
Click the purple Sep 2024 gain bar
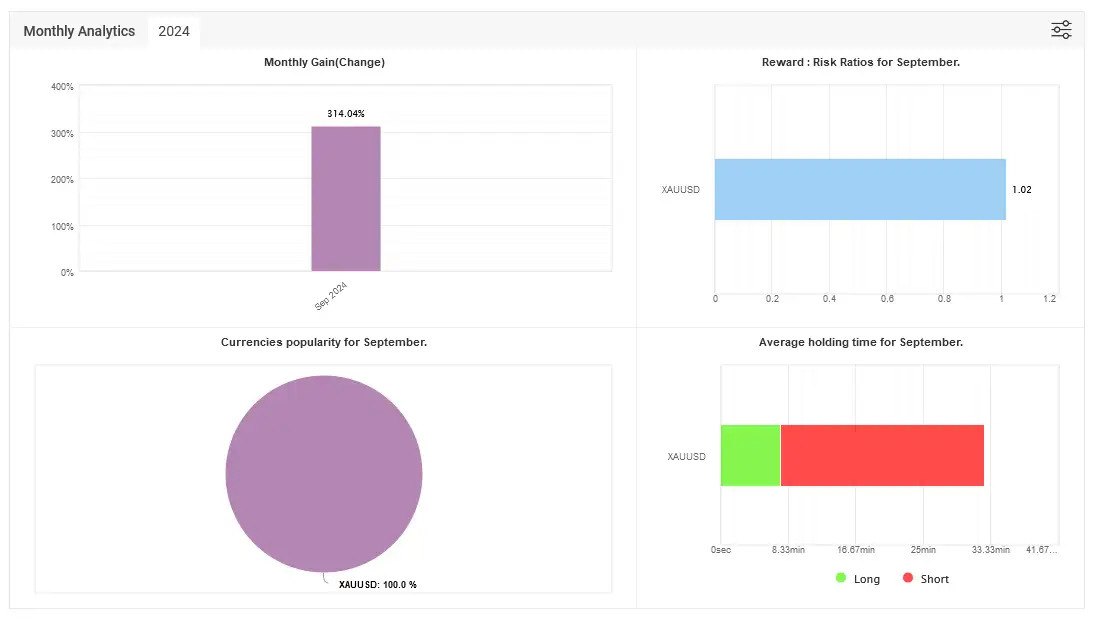tap(345, 198)
